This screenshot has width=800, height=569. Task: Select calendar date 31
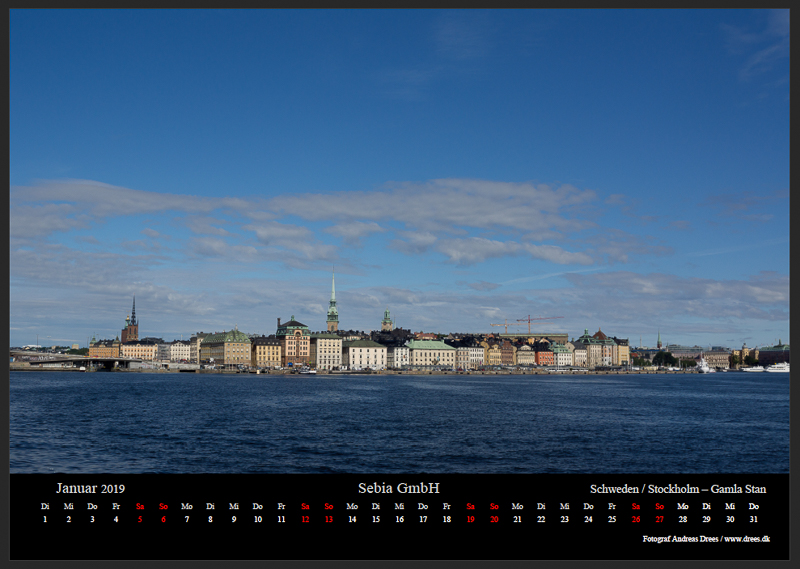[754, 519]
